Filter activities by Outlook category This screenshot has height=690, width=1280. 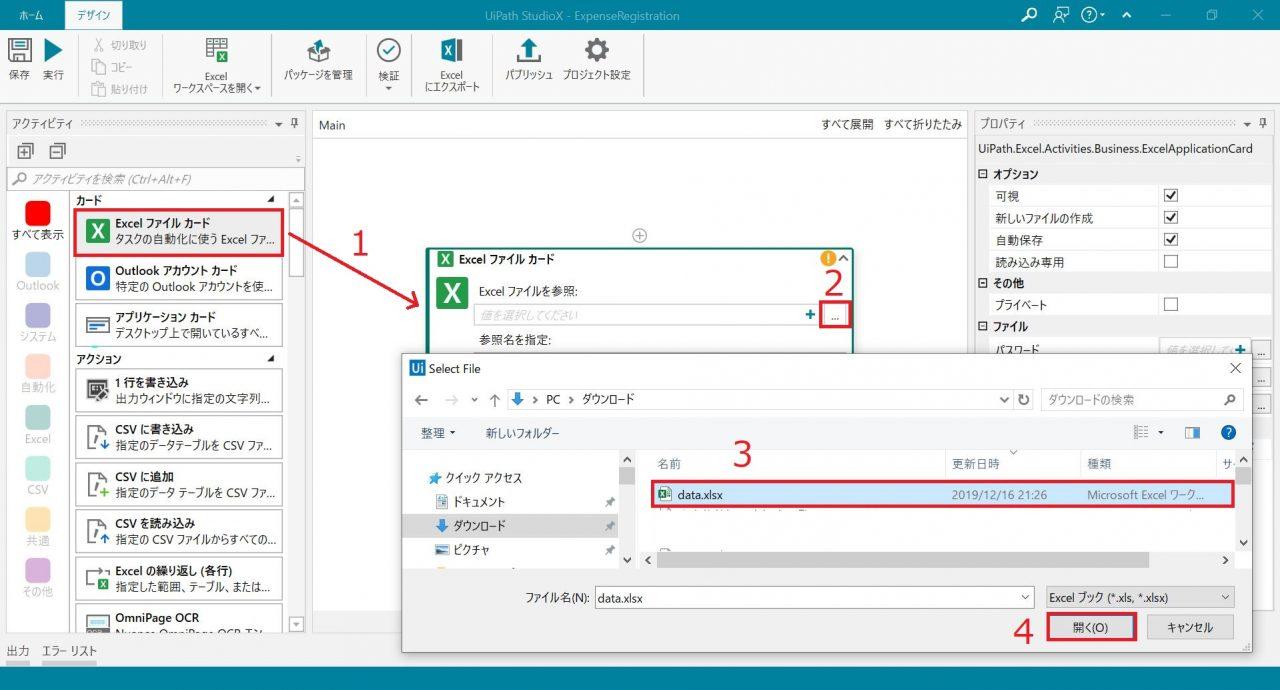click(x=38, y=271)
